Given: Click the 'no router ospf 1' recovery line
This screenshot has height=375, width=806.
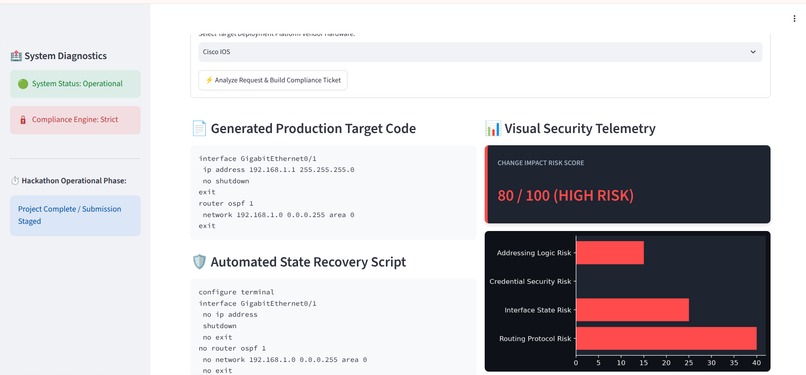Looking at the screenshot, I should click(x=231, y=348).
